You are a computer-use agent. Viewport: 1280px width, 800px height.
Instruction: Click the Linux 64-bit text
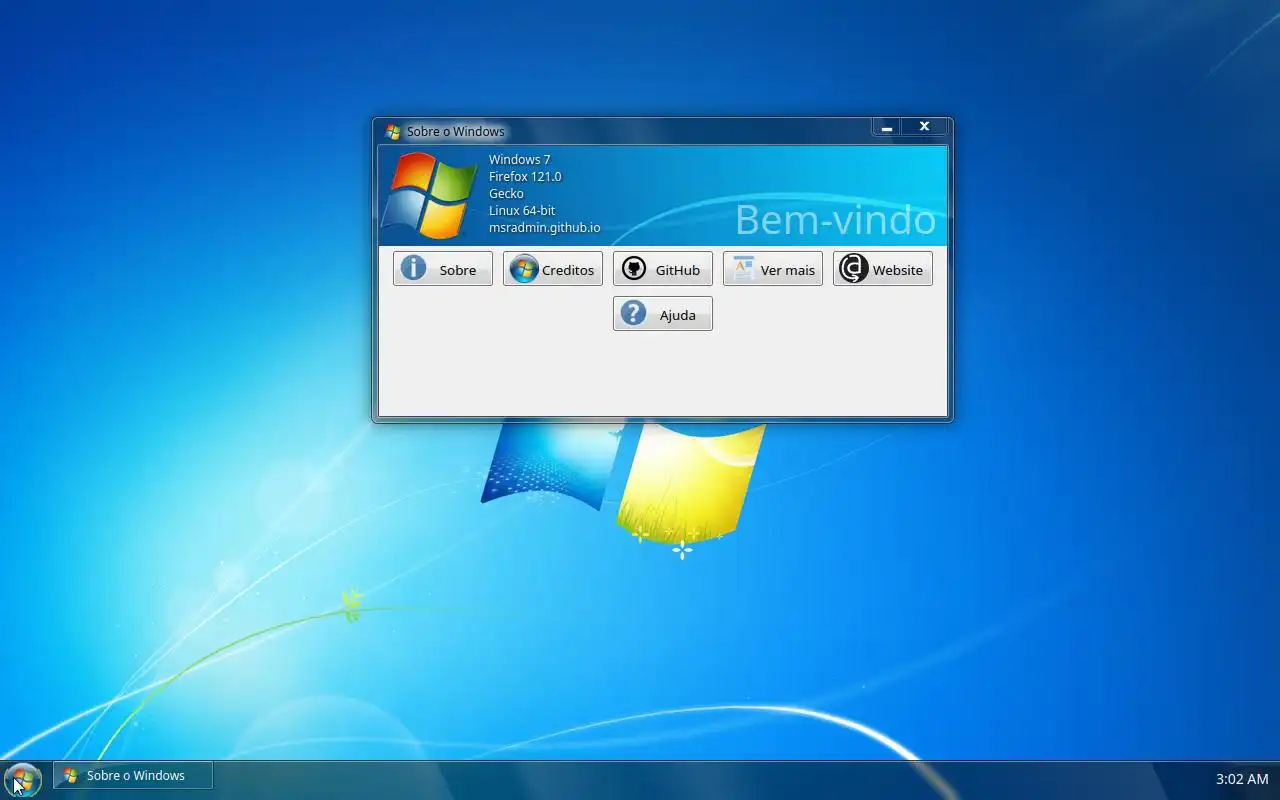point(522,211)
